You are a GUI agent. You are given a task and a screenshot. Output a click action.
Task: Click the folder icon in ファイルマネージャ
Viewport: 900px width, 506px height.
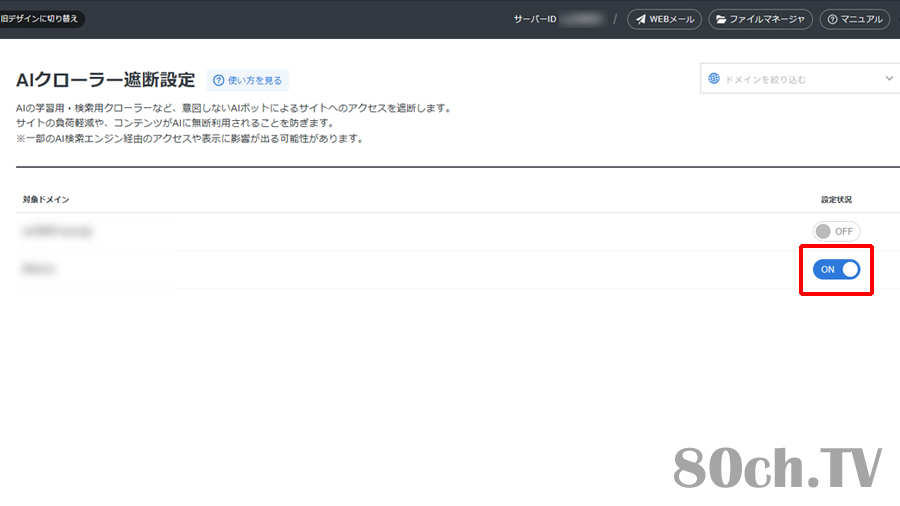[721, 20]
